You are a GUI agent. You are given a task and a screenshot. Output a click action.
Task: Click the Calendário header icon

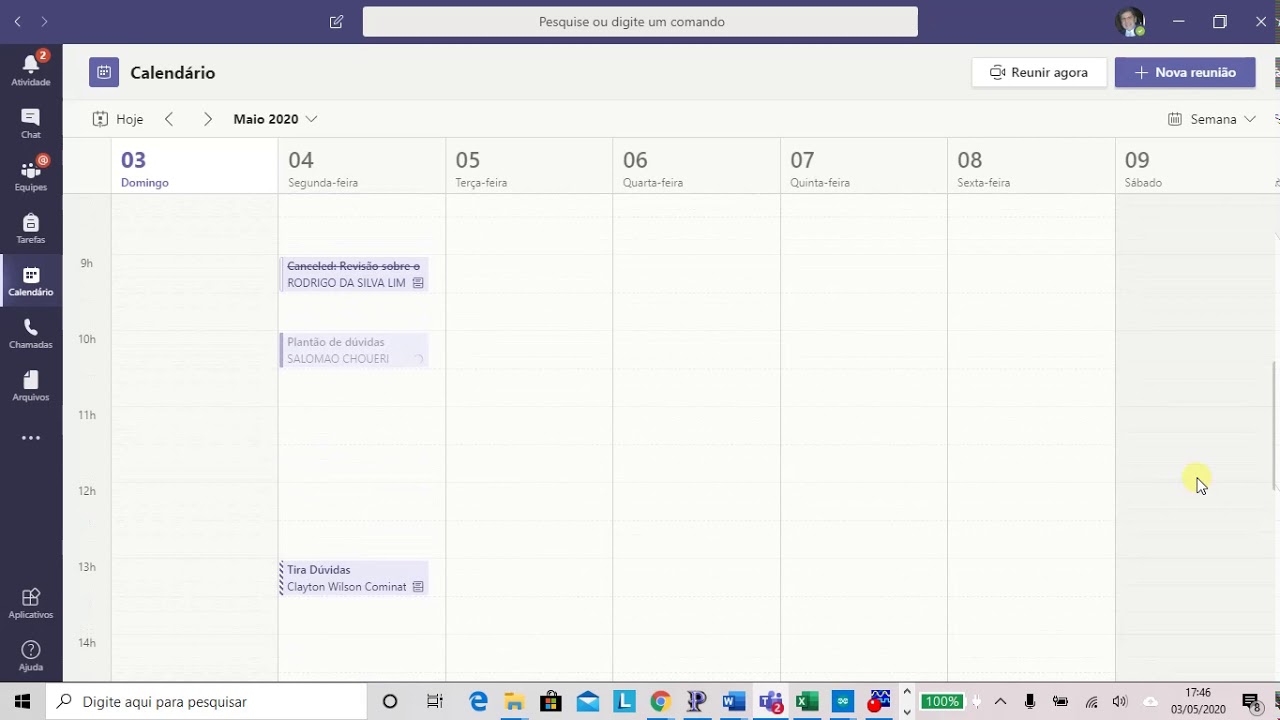pyautogui.click(x=104, y=72)
